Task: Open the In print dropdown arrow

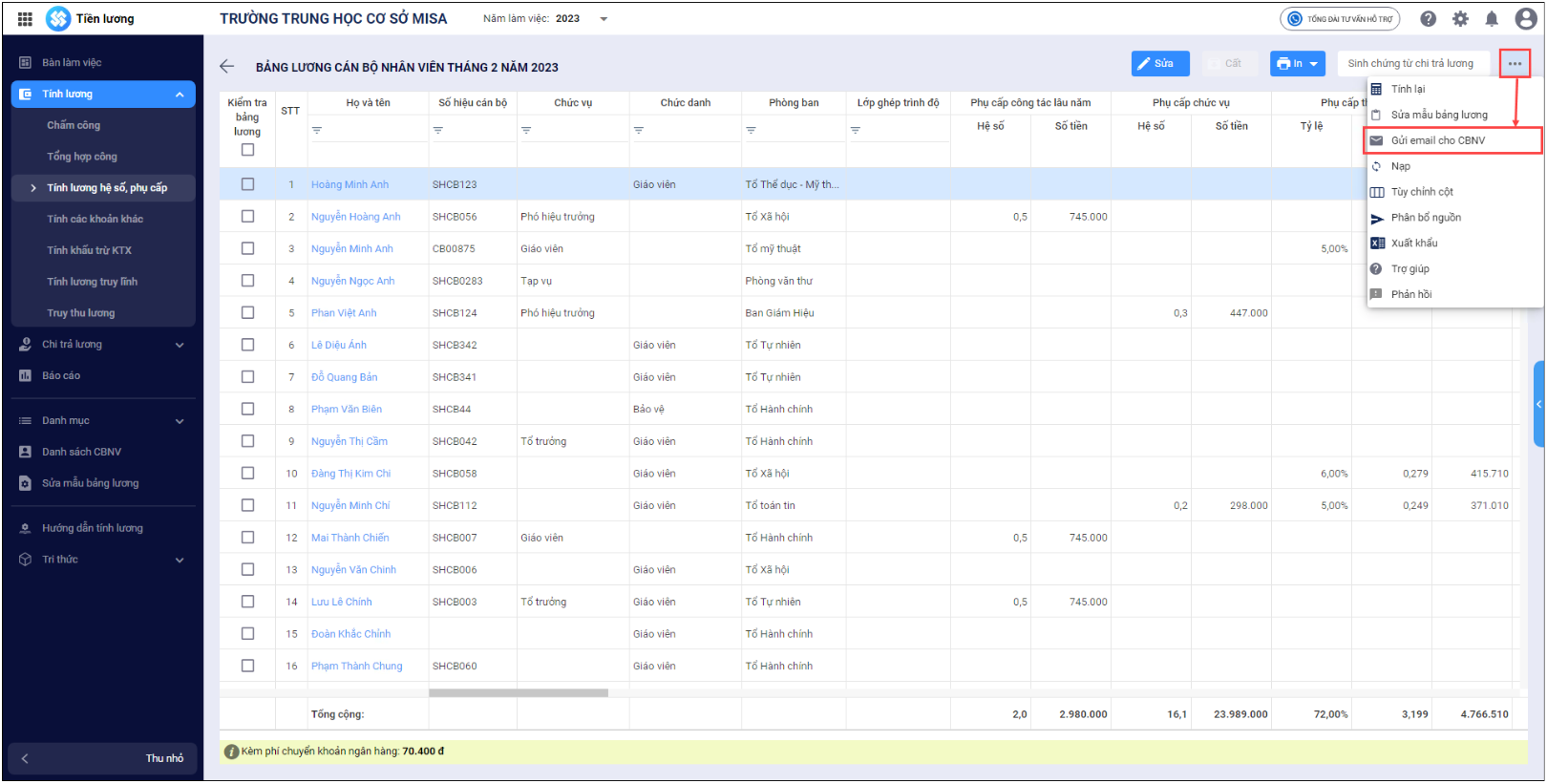Action: click(x=1314, y=64)
